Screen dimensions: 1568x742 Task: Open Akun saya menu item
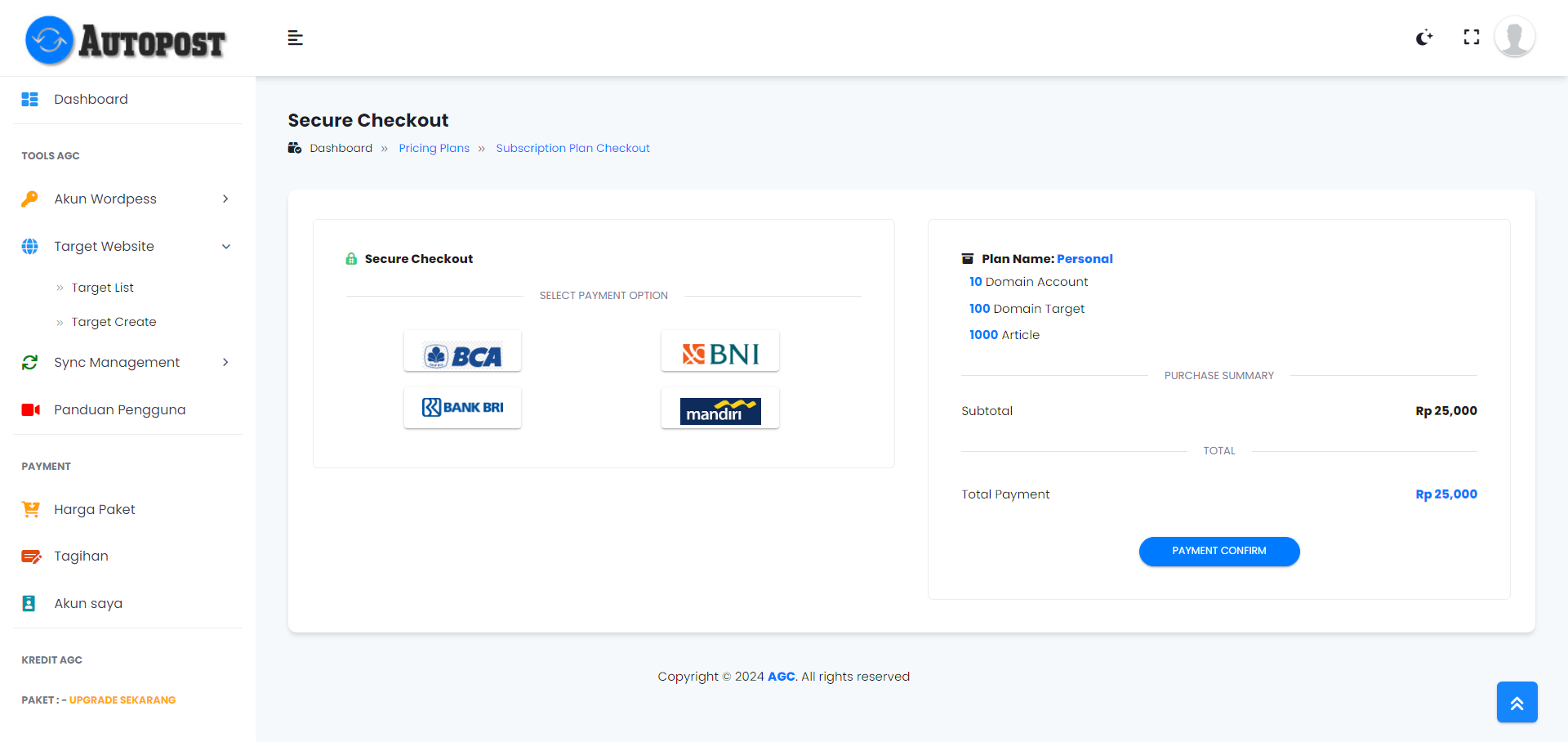point(88,604)
